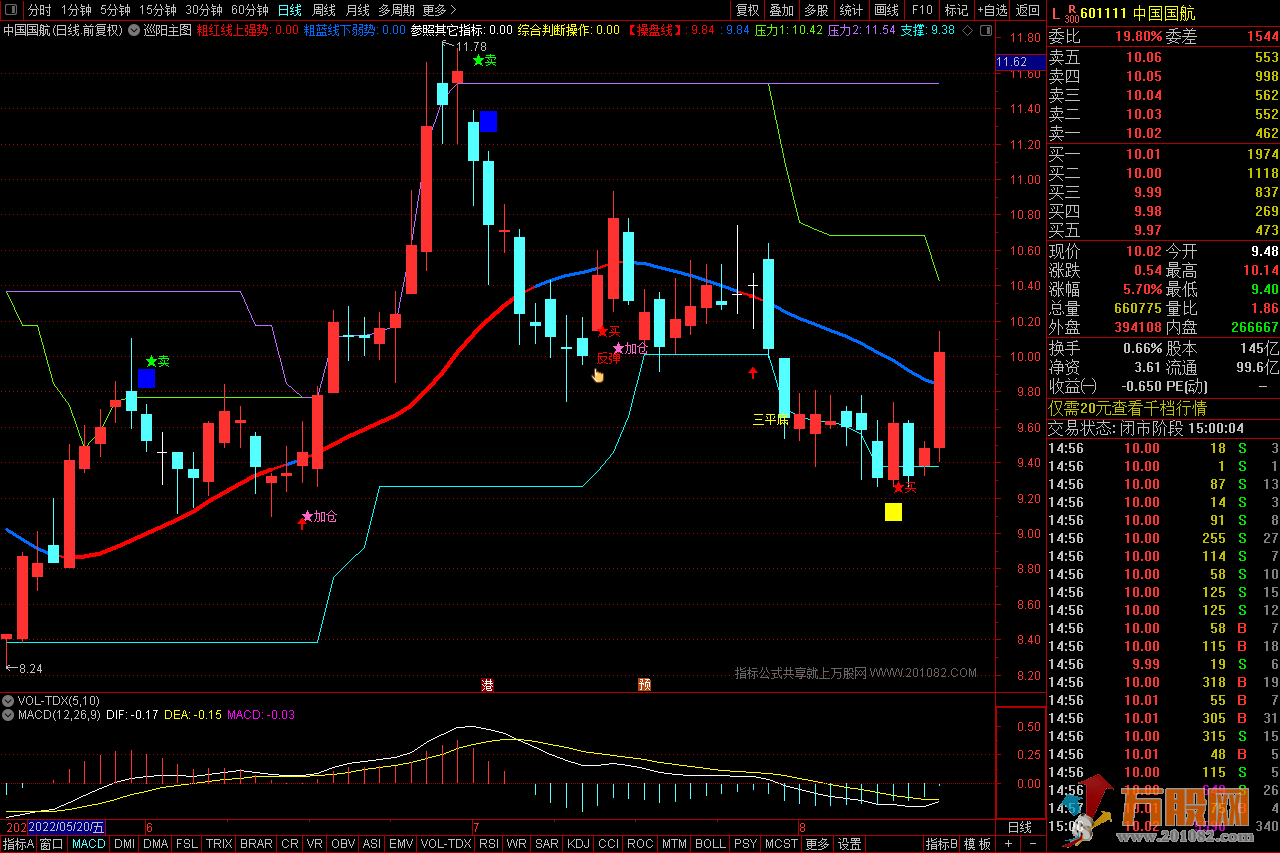Select the 日线 daily period tab
The image size is (1280, 853).
[289, 10]
